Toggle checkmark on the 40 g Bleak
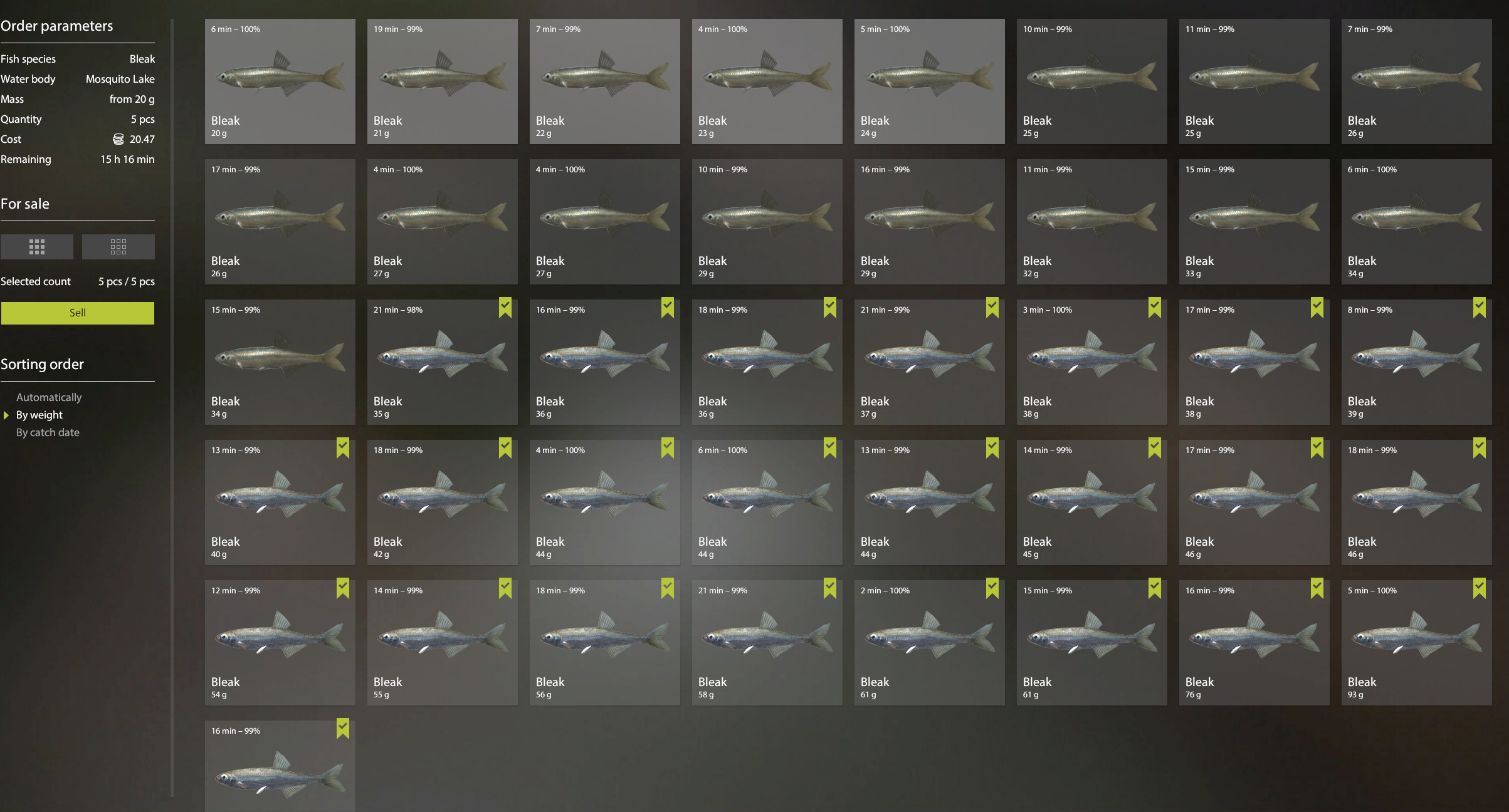Image resolution: width=1509 pixels, height=812 pixels. pyautogui.click(x=342, y=447)
